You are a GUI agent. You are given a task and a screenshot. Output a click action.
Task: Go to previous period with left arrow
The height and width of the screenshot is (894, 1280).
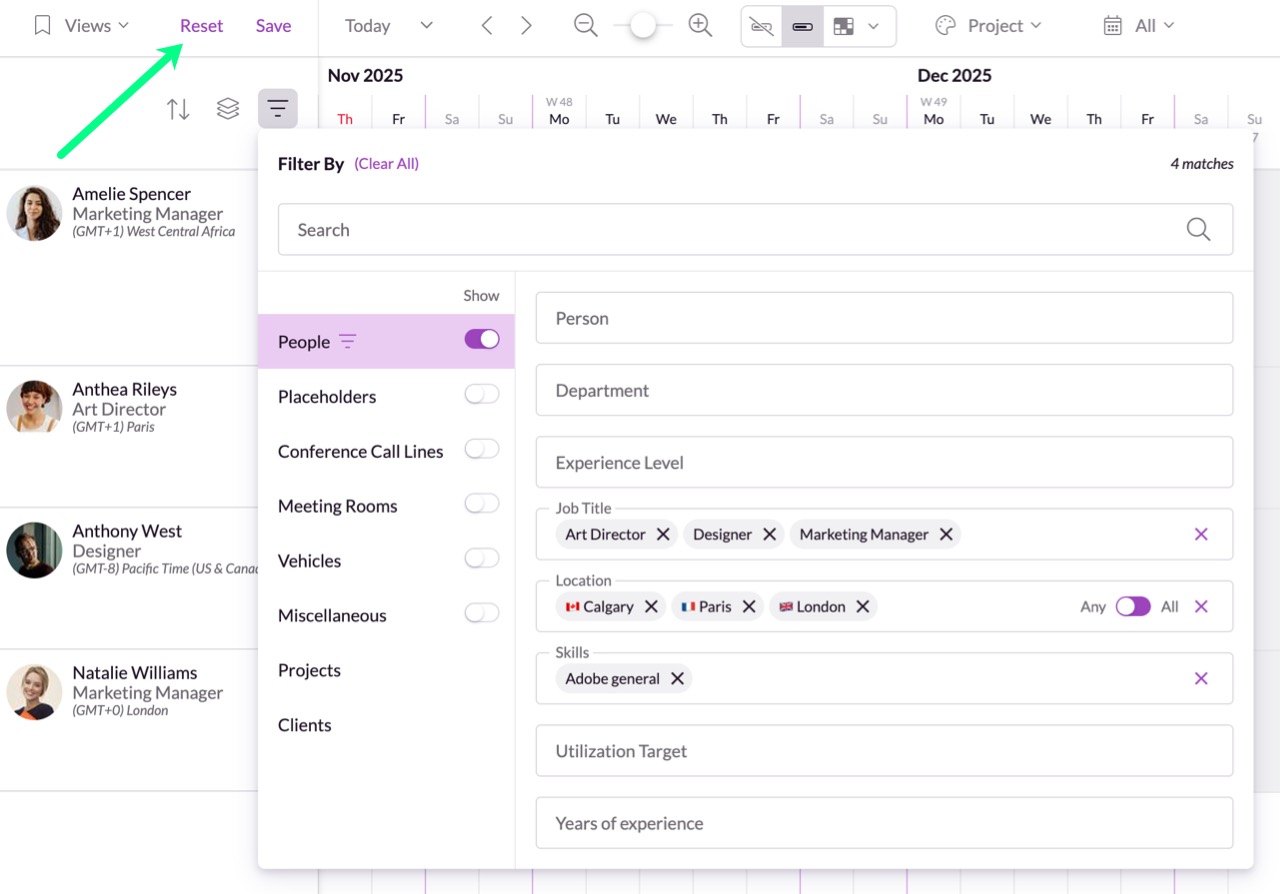point(487,26)
